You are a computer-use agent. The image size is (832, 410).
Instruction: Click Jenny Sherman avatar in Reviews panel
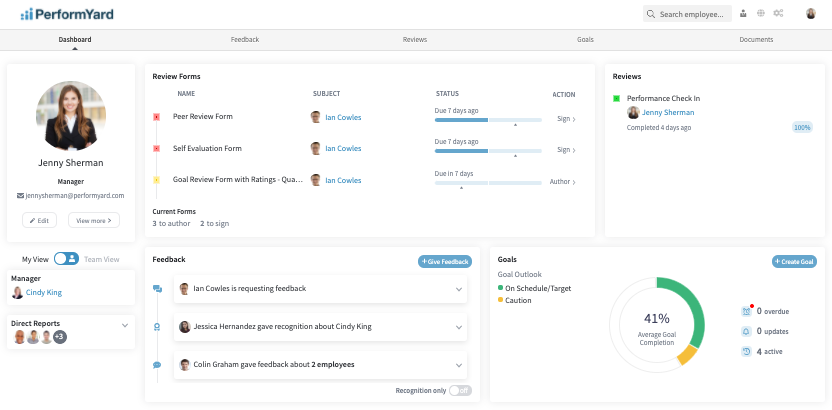[x=633, y=112]
